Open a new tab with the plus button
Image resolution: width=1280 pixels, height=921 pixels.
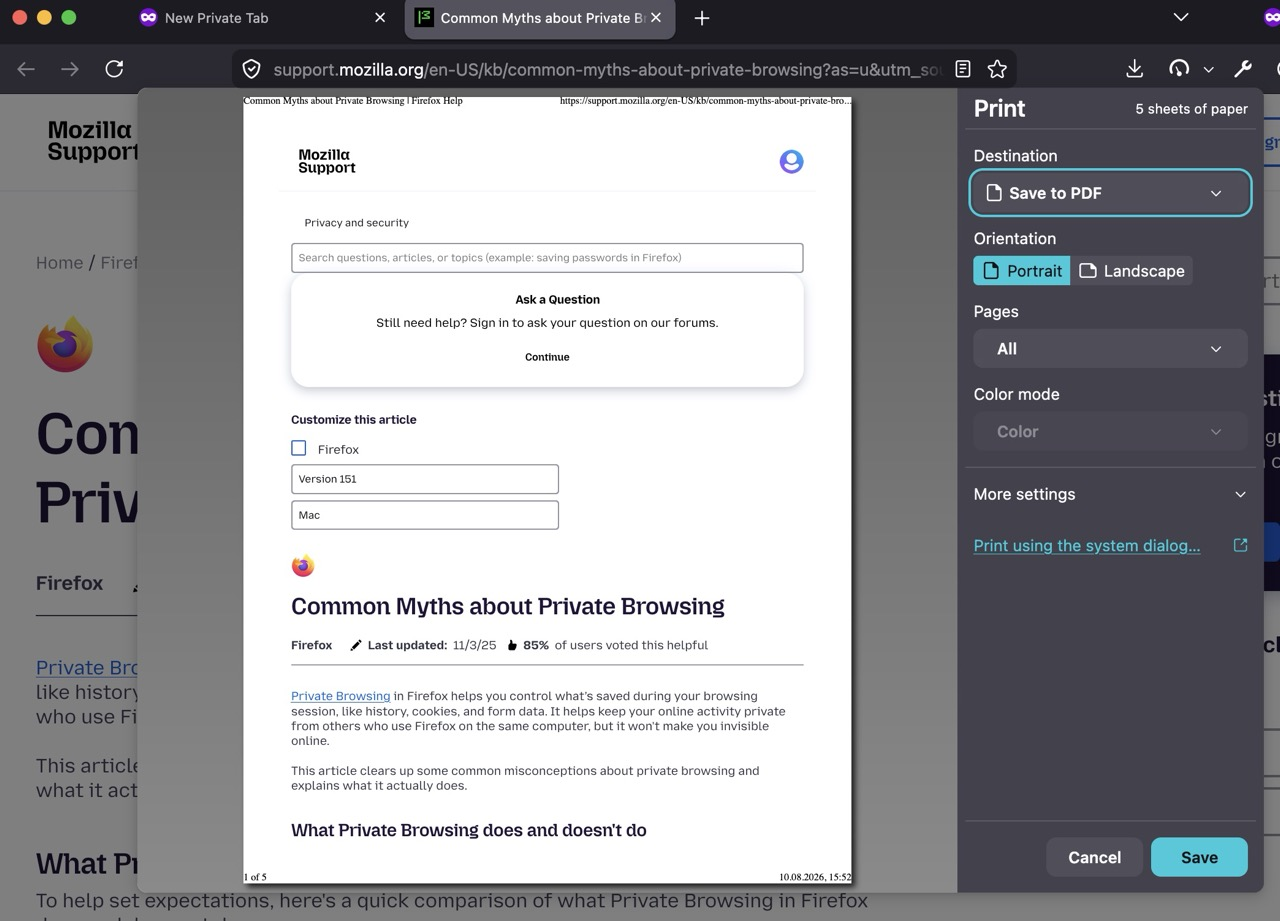[x=702, y=18]
